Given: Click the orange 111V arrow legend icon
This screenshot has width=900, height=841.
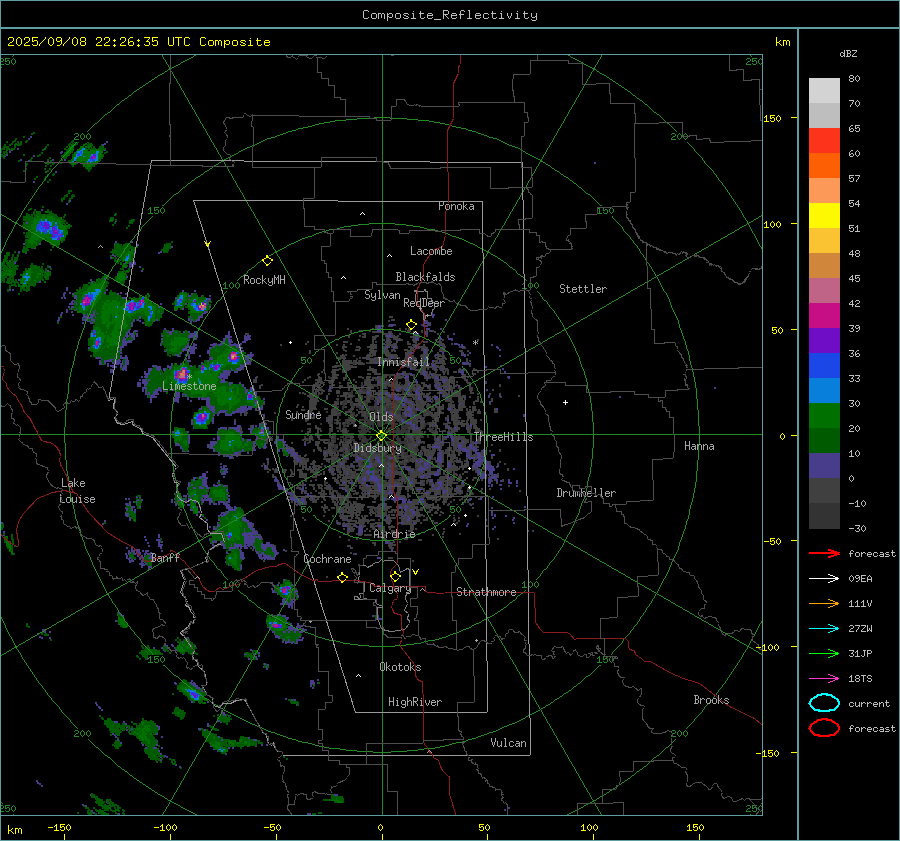Looking at the screenshot, I should pyautogui.click(x=824, y=603).
